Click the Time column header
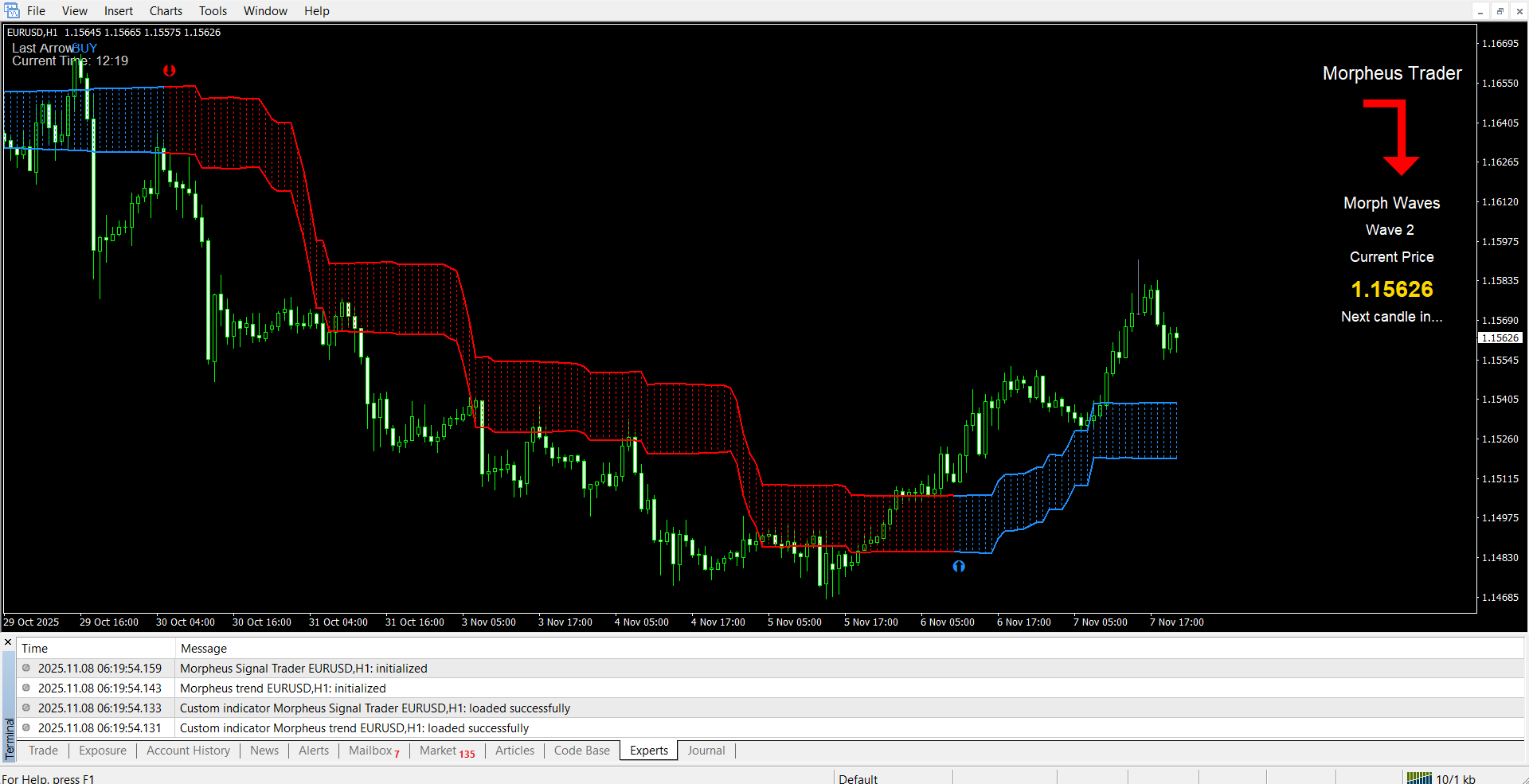Viewport: 1529px width, 784px height. pos(35,649)
